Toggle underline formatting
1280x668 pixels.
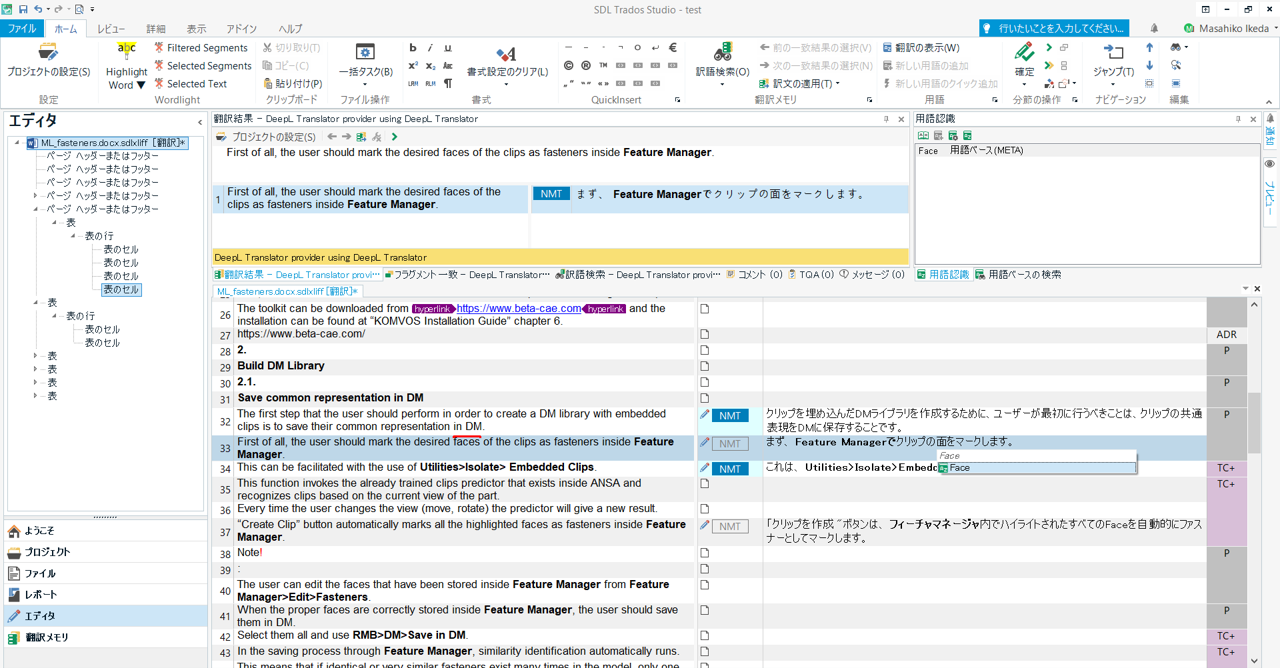(x=448, y=47)
